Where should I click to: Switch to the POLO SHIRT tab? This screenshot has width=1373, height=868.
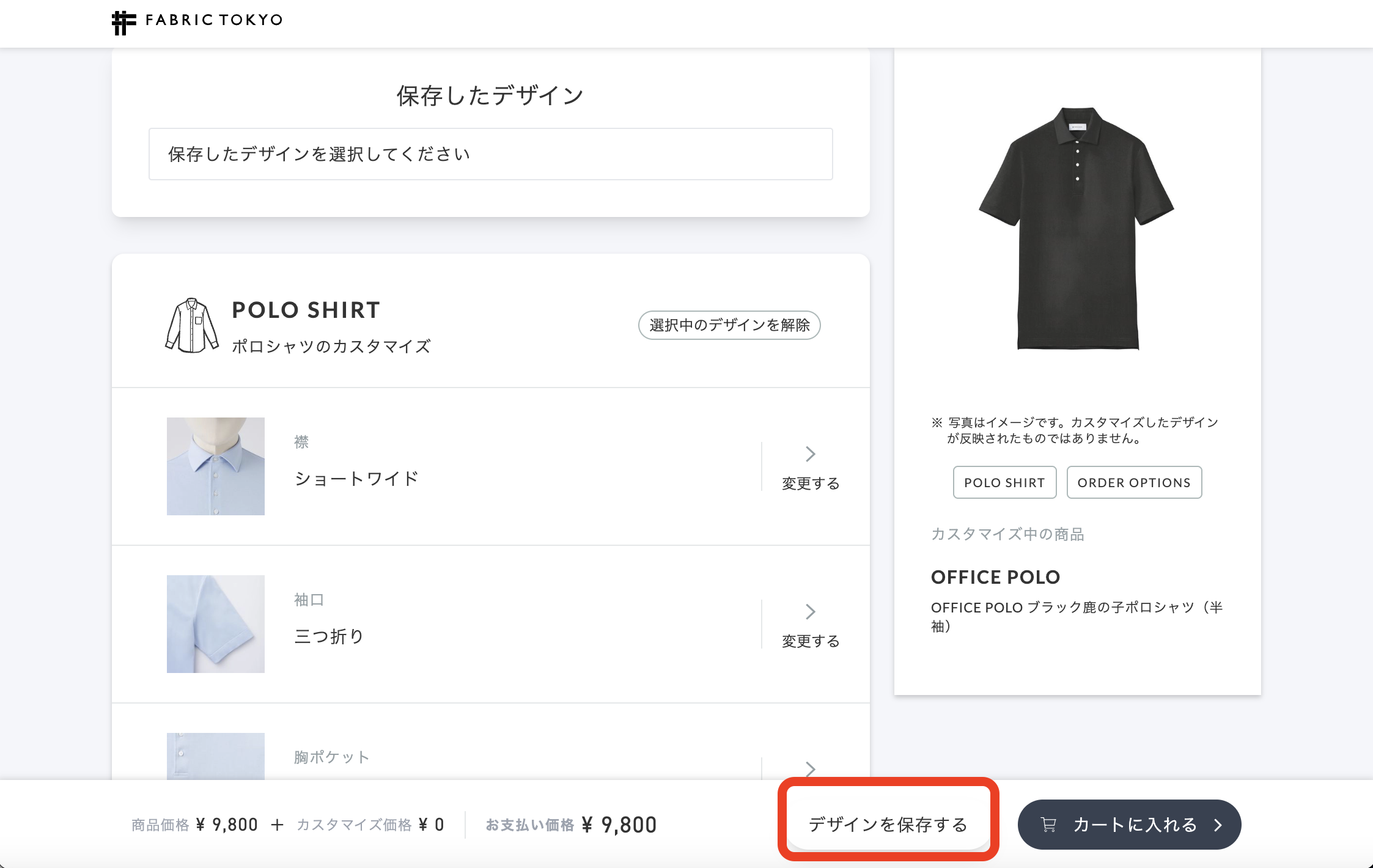pos(1004,482)
